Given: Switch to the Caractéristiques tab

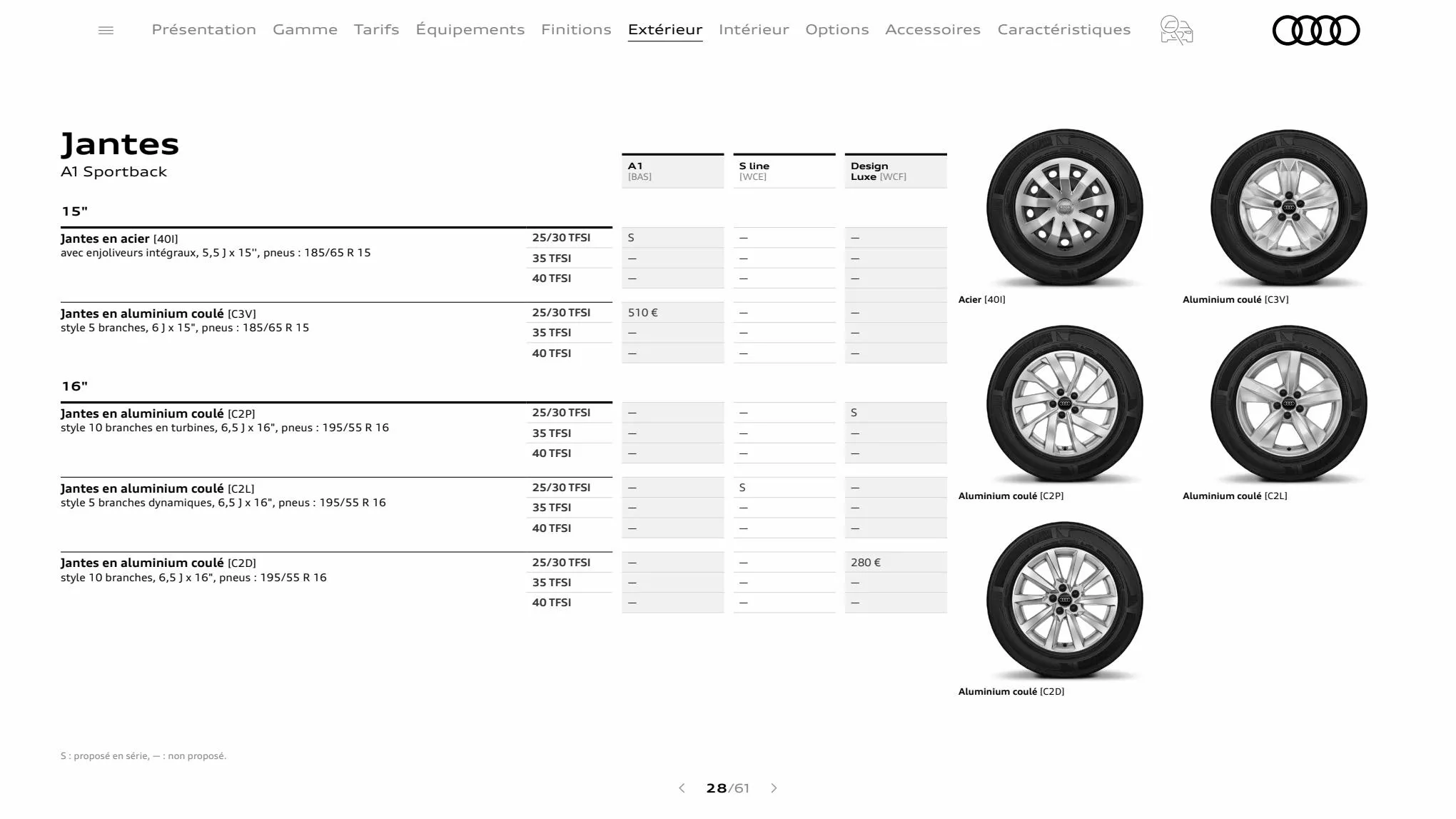Looking at the screenshot, I should click(x=1064, y=29).
